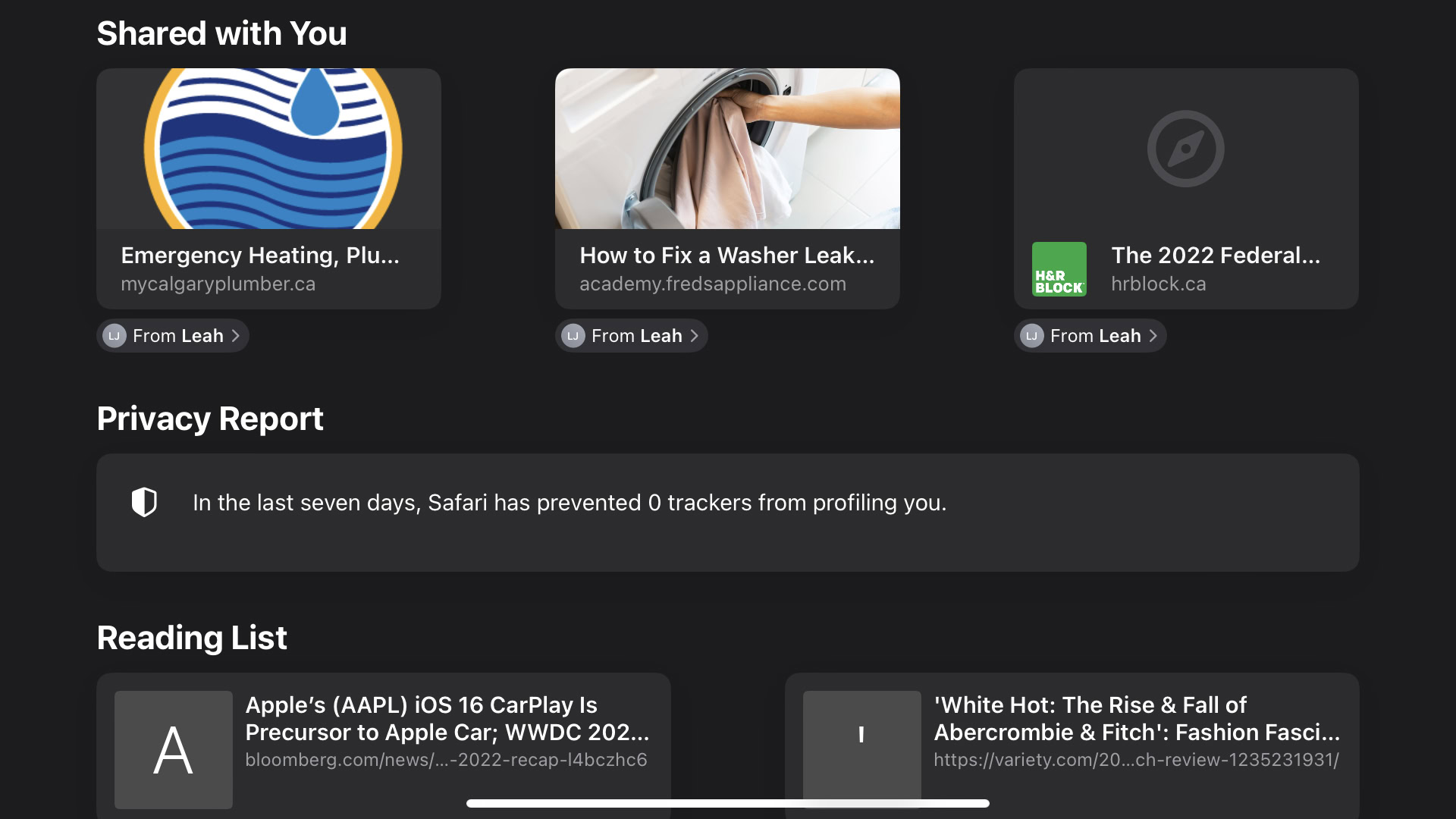Open How to Fix a Washer Leak link
This screenshot has width=1456, height=819.
pos(726,256)
